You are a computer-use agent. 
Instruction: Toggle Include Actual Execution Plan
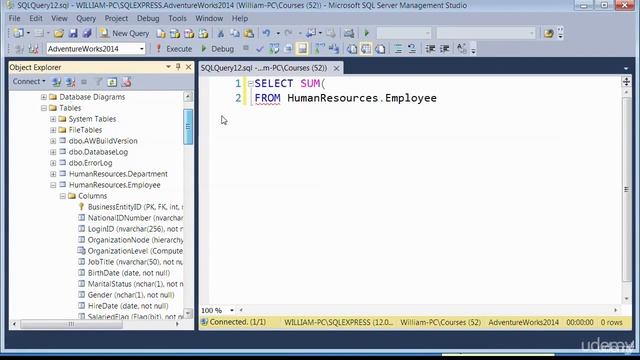pyautogui.click(x=319, y=49)
